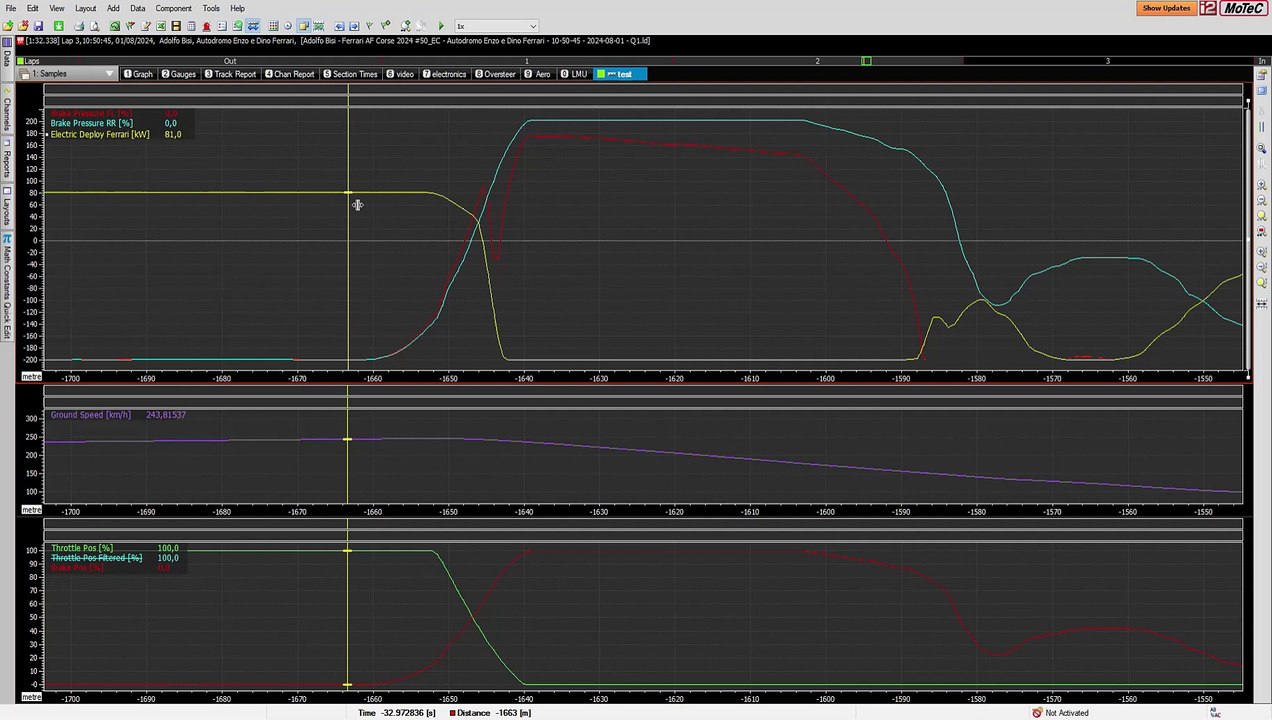The height and width of the screenshot is (720, 1272).
Task: Click the green marker on lap timeline bar
Action: pyautogui.click(x=866, y=61)
